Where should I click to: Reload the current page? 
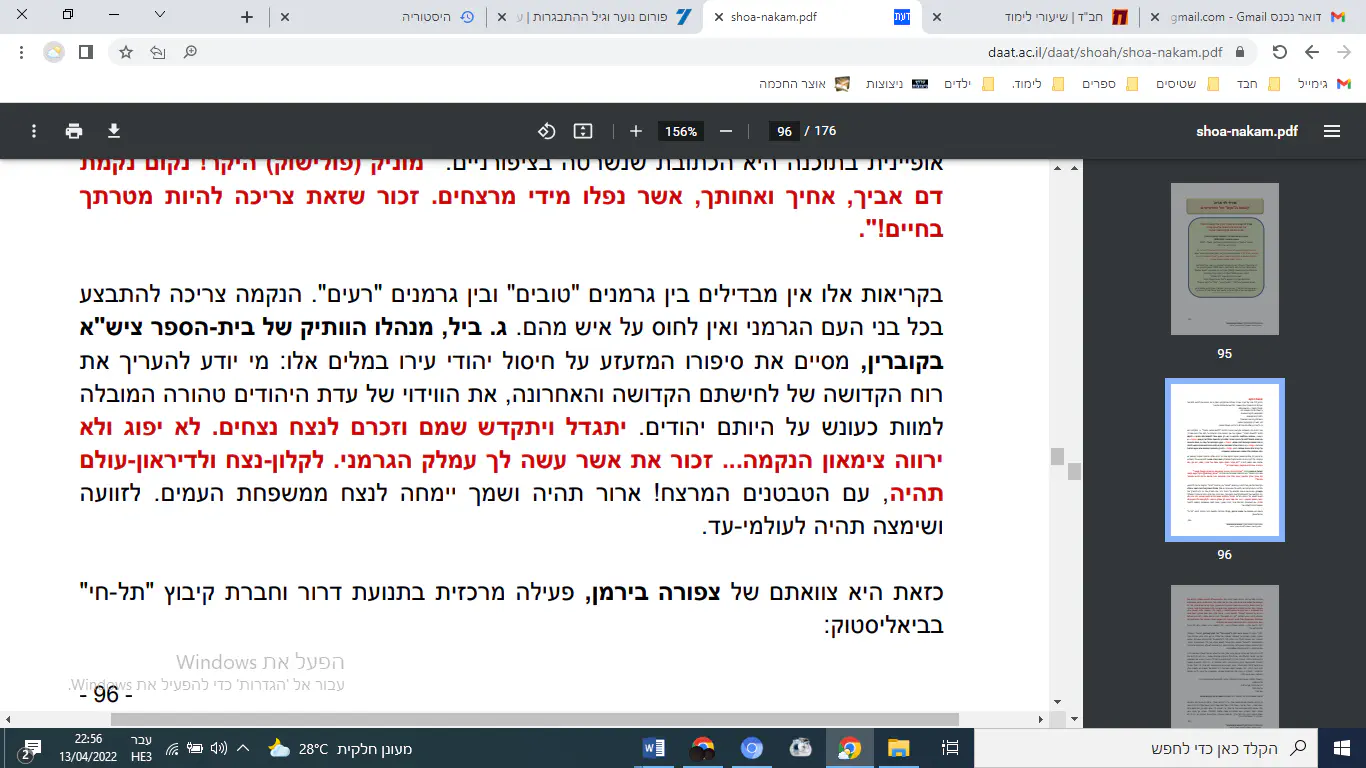(1279, 52)
